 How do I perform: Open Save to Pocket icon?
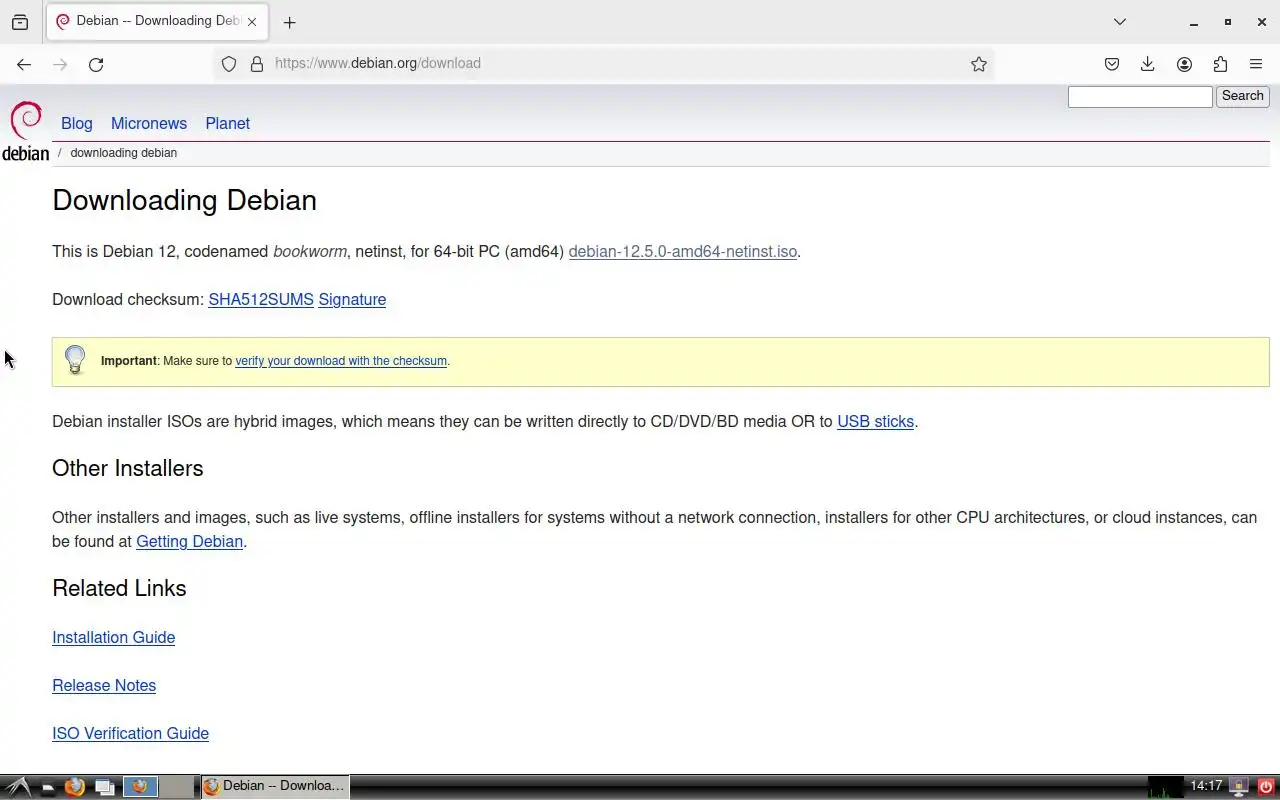(x=1112, y=64)
